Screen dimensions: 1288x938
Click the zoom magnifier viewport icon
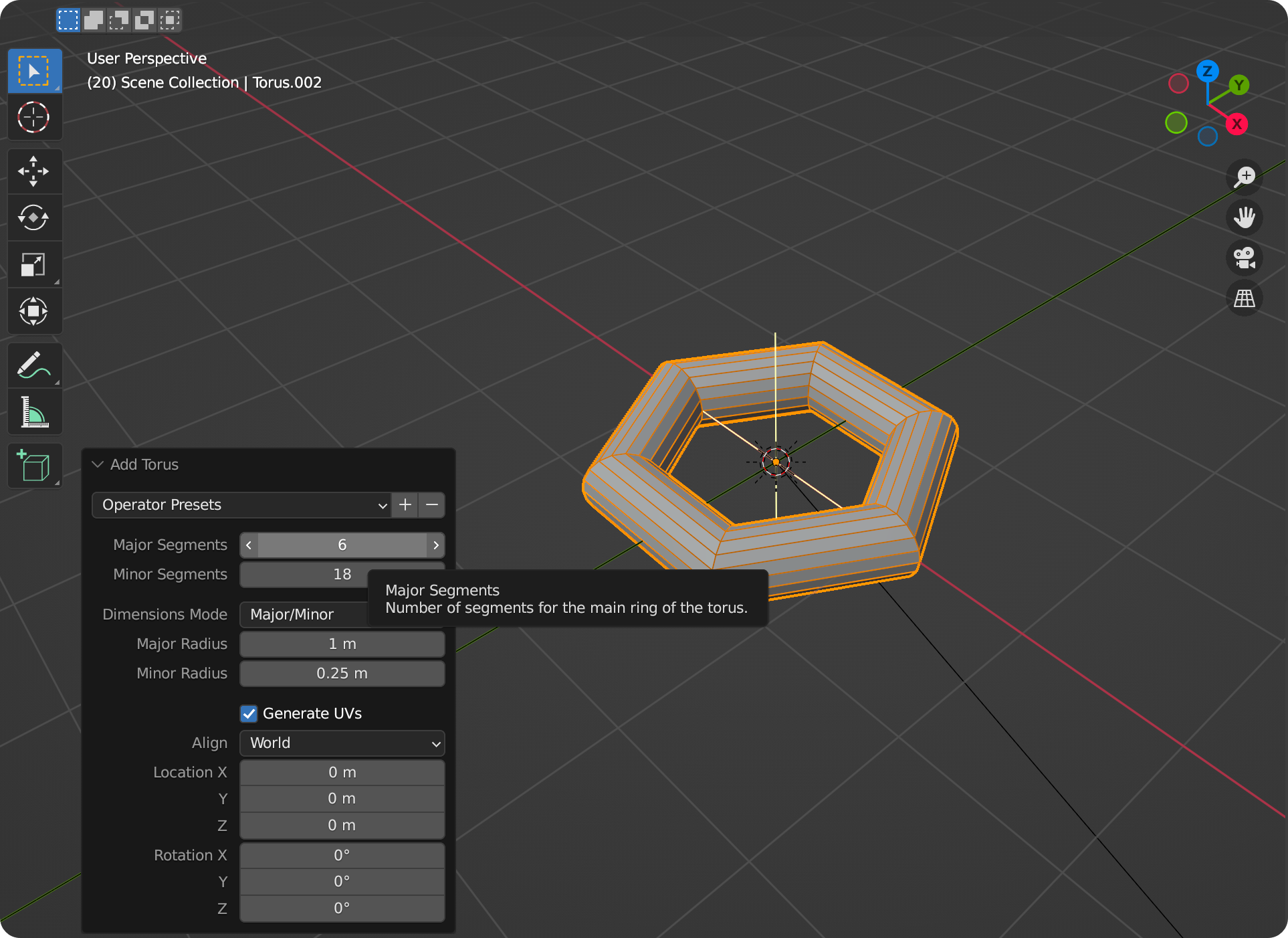point(1245,177)
